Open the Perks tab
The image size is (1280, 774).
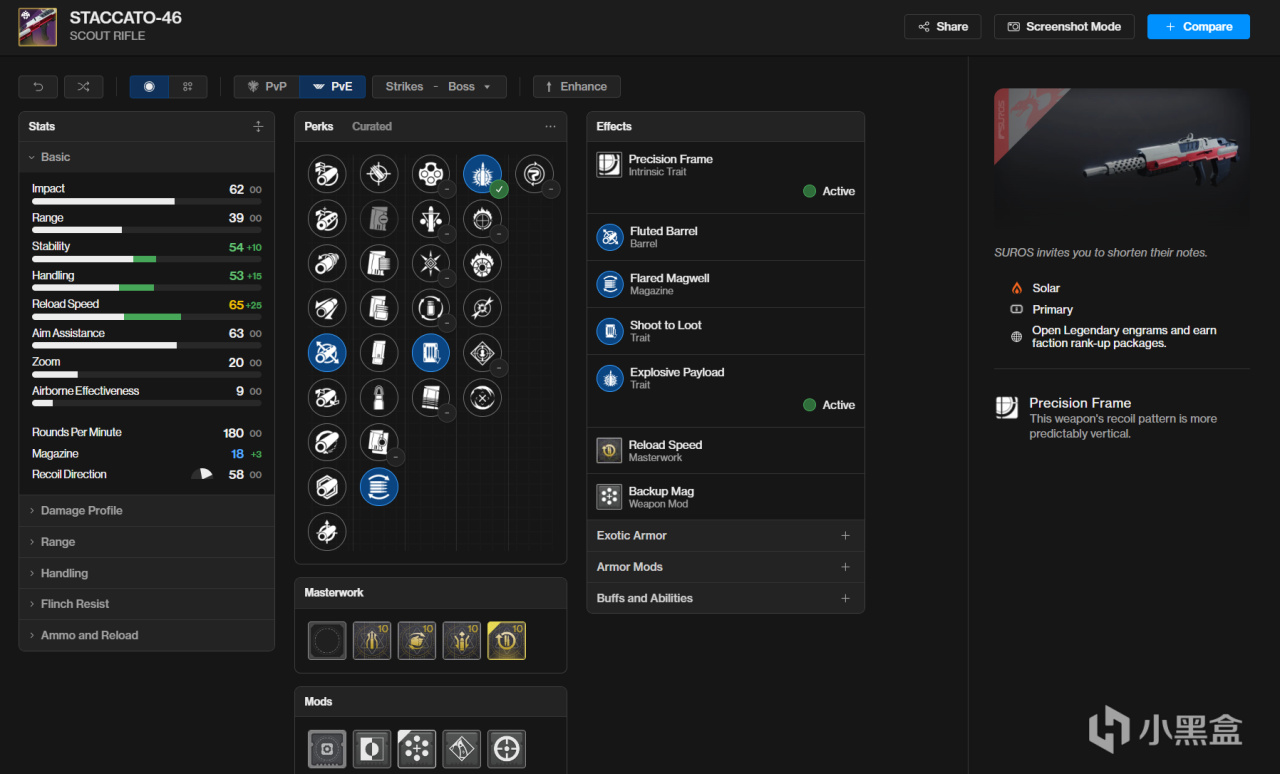tap(319, 127)
